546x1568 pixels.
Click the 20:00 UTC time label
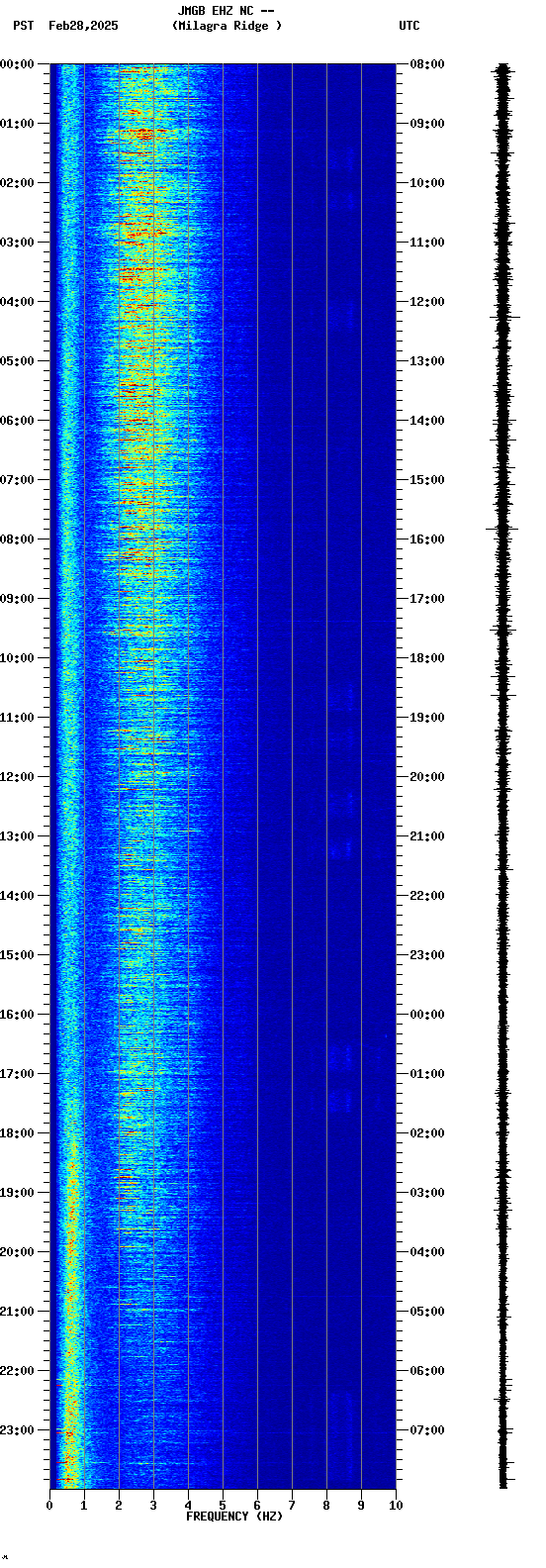click(427, 777)
